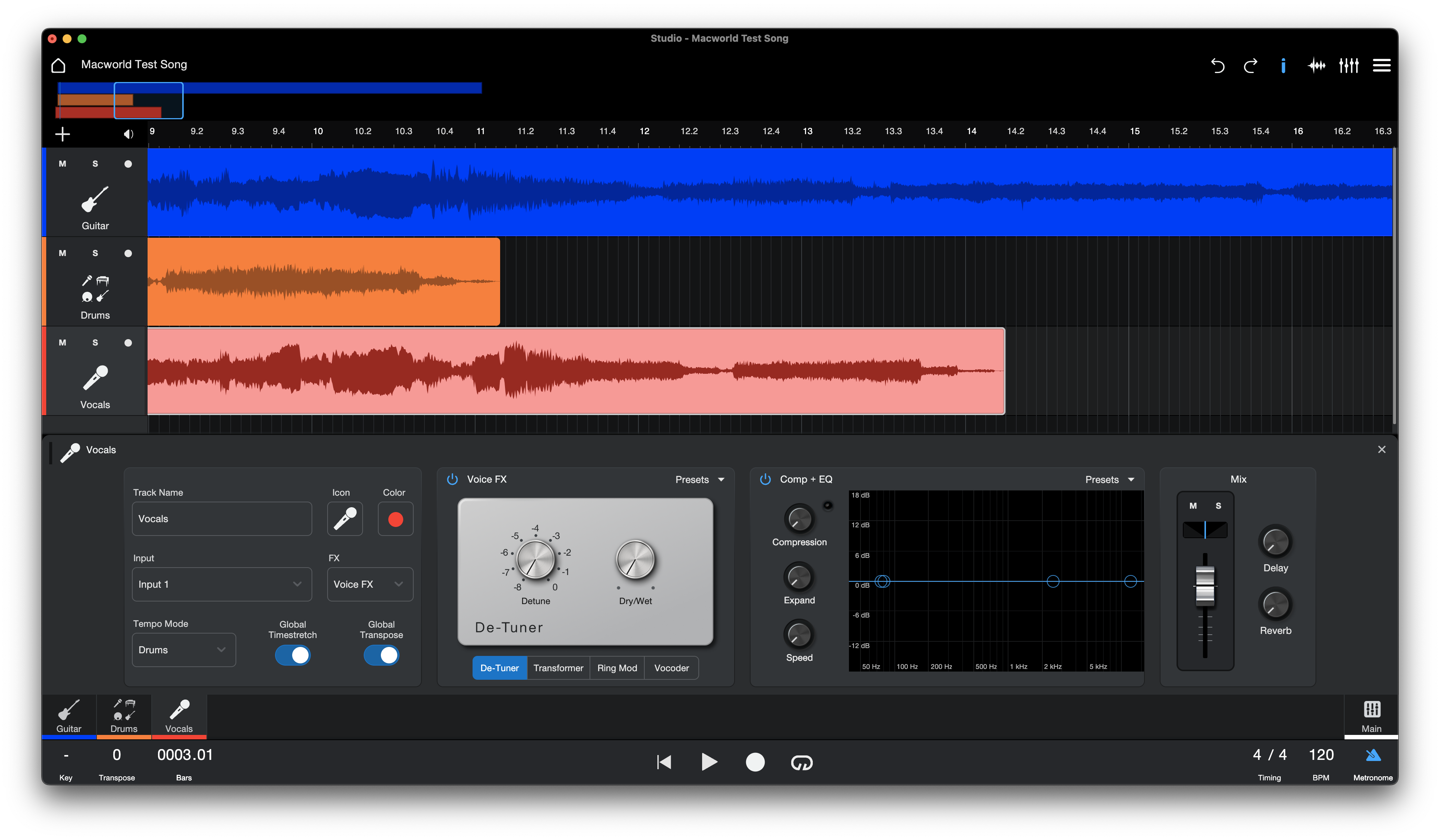Open Comp + EQ Presets dropdown

1109,479
